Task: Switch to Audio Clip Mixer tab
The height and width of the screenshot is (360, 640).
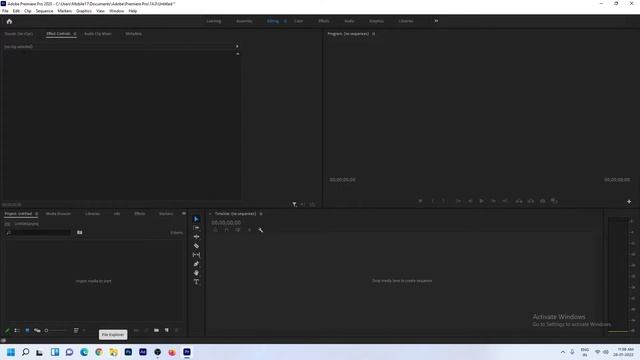Action: (98, 34)
